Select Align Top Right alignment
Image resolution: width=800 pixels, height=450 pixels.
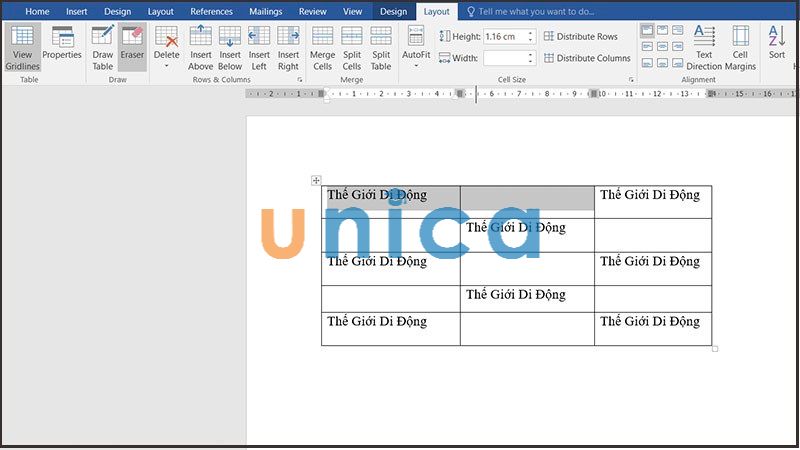pyautogui.click(x=678, y=31)
